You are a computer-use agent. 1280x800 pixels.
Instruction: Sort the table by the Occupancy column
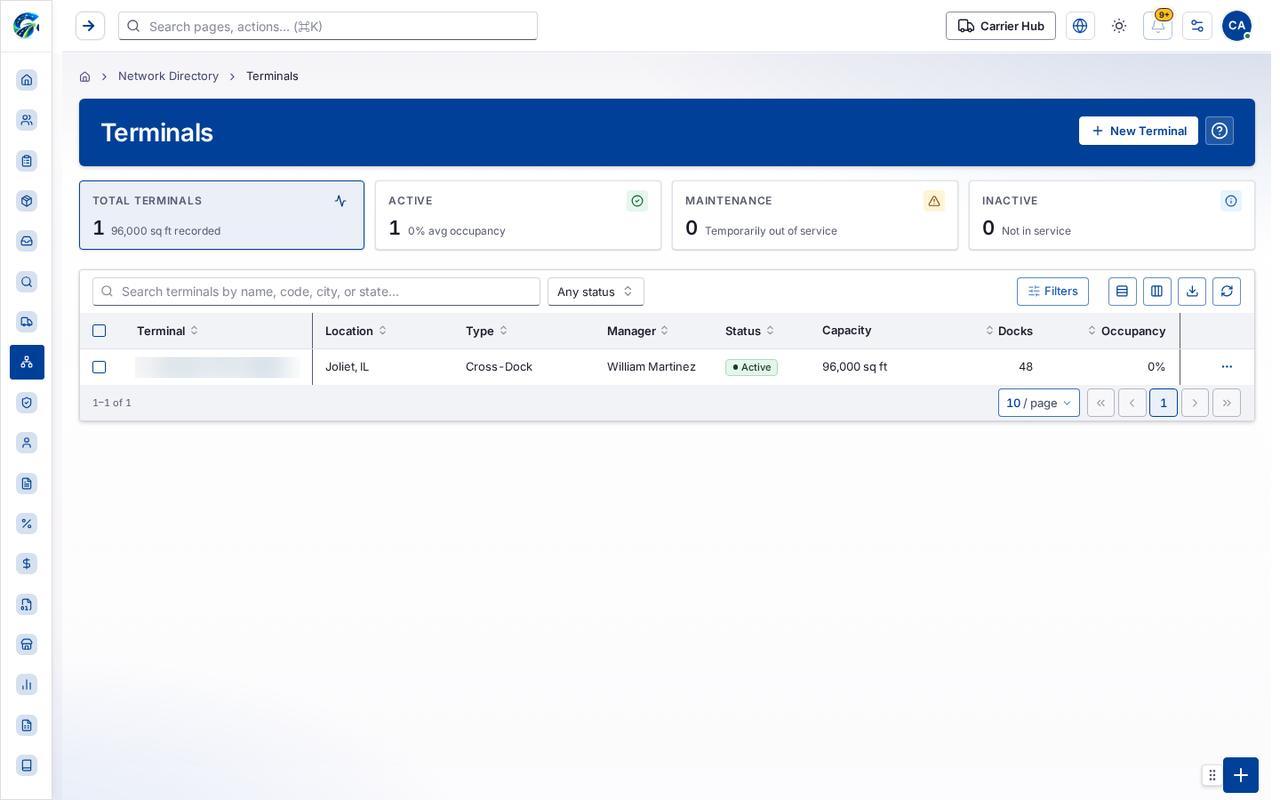[1126, 331]
